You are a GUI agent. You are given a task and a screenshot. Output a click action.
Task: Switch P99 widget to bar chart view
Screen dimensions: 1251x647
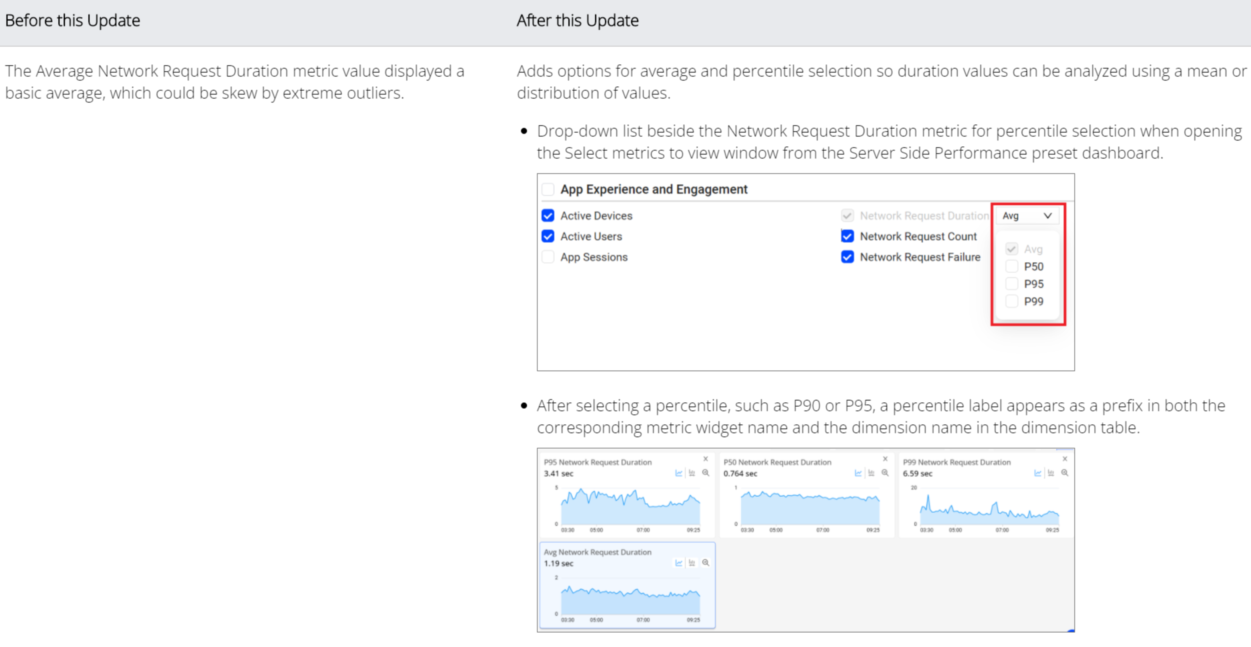[x=1051, y=473]
